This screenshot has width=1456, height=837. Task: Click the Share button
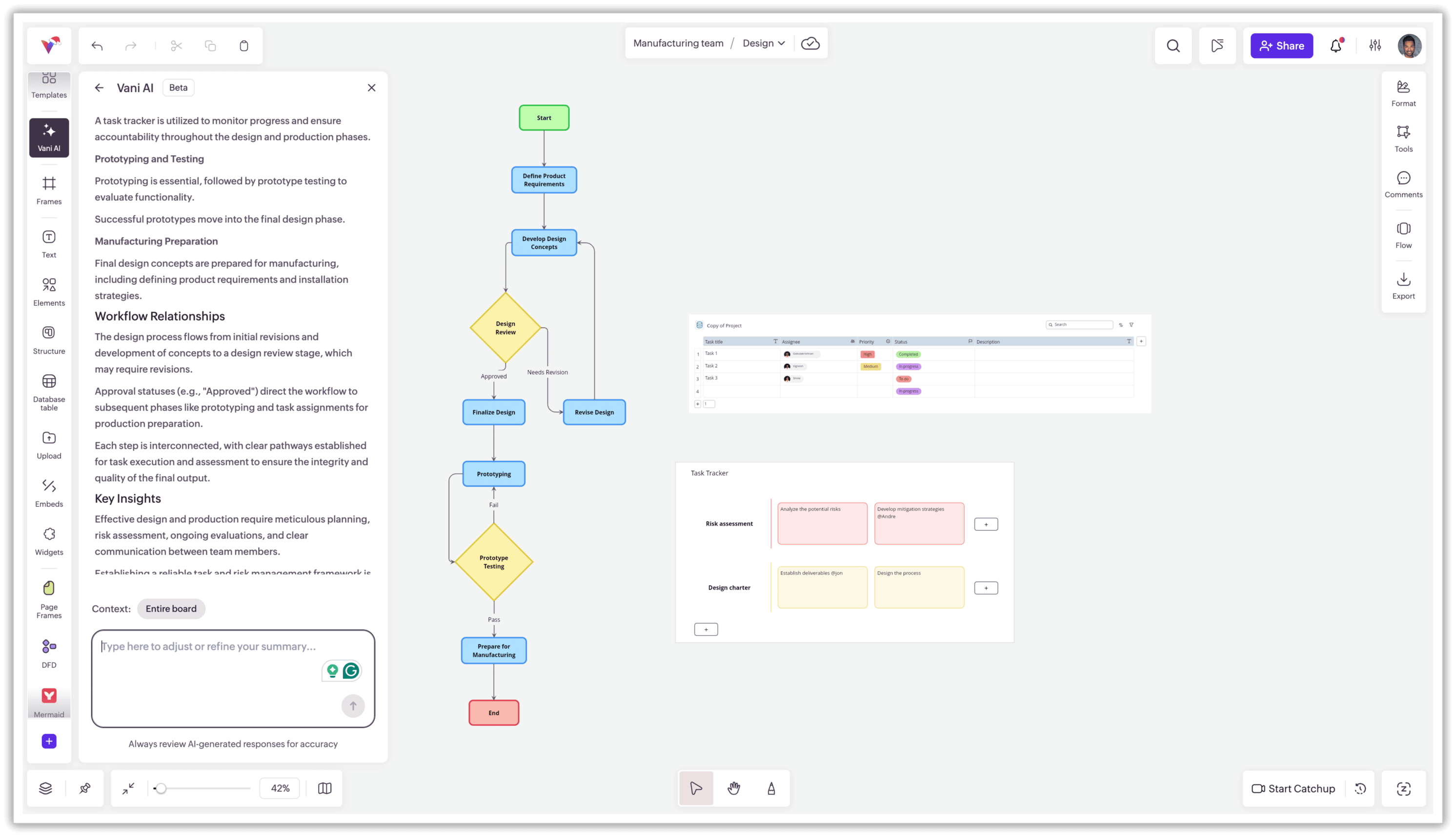[x=1281, y=45]
